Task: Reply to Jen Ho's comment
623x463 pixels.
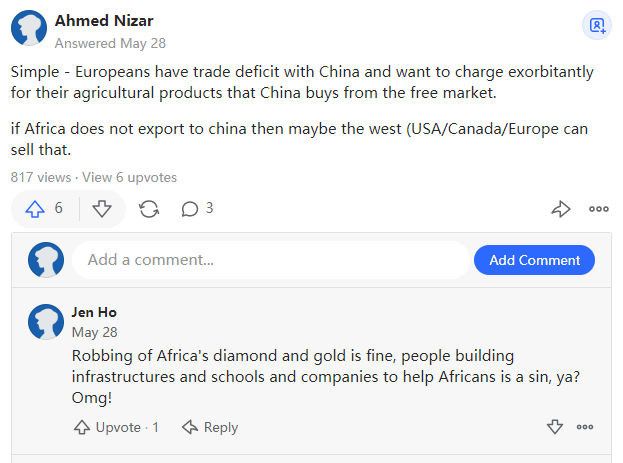Action: pyautogui.click(x=210, y=427)
